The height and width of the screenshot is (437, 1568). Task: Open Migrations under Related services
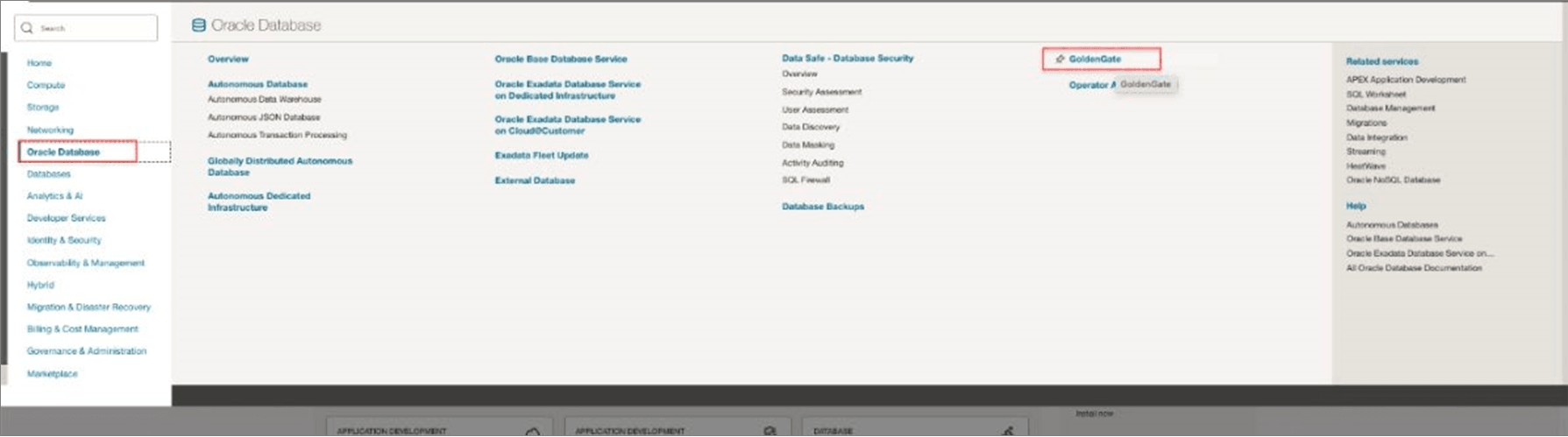[x=1366, y=123]
